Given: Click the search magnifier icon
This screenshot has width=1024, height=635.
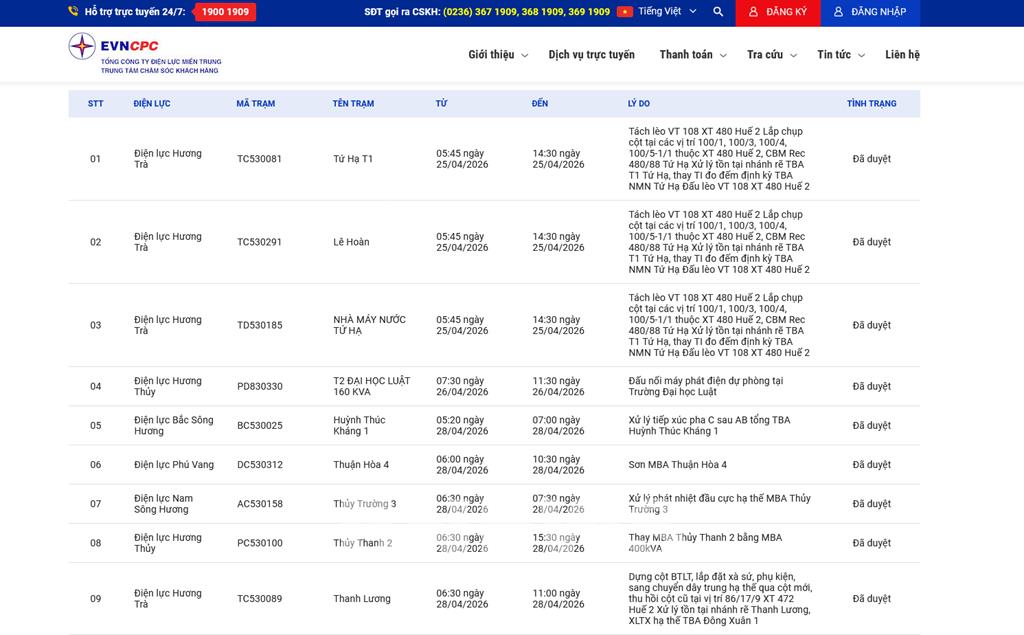Looking at the screenshot, I should tap(718, 12).
